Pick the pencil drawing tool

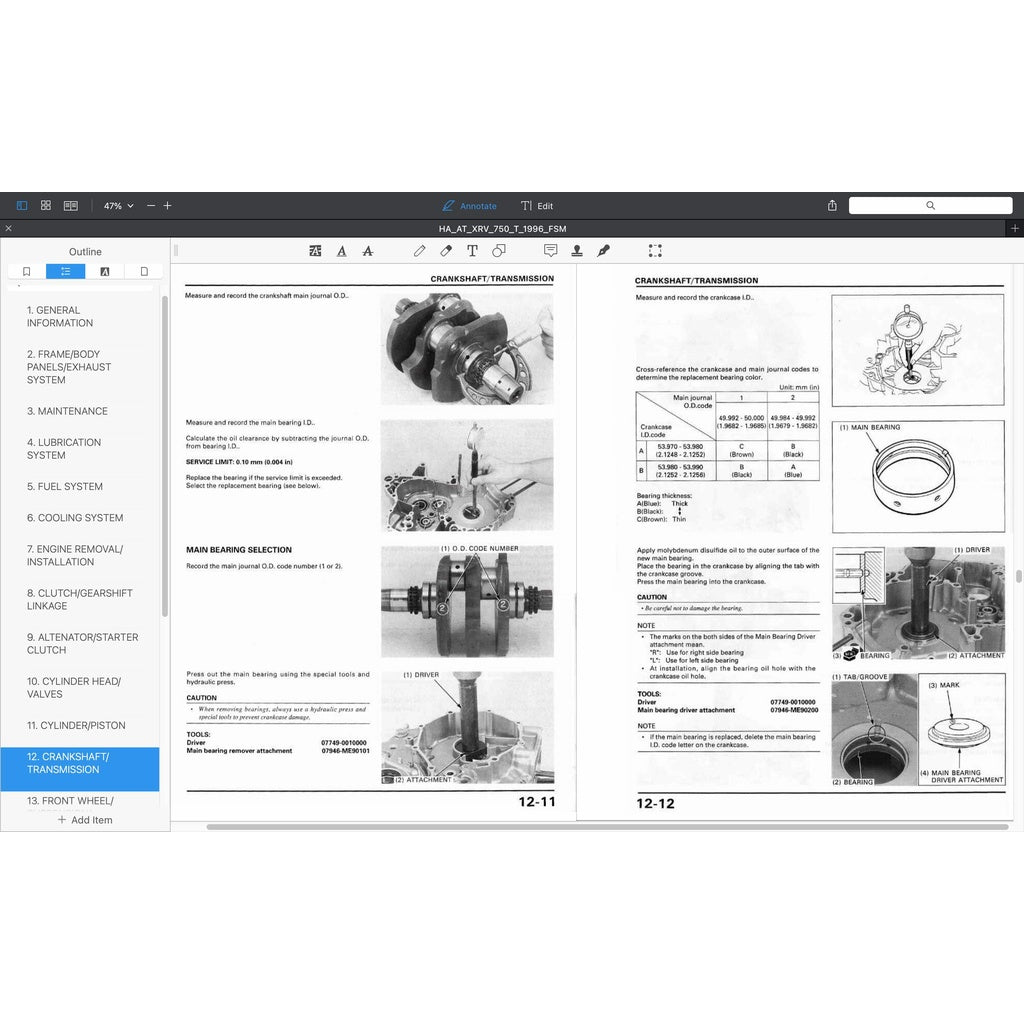pos(420,251)
